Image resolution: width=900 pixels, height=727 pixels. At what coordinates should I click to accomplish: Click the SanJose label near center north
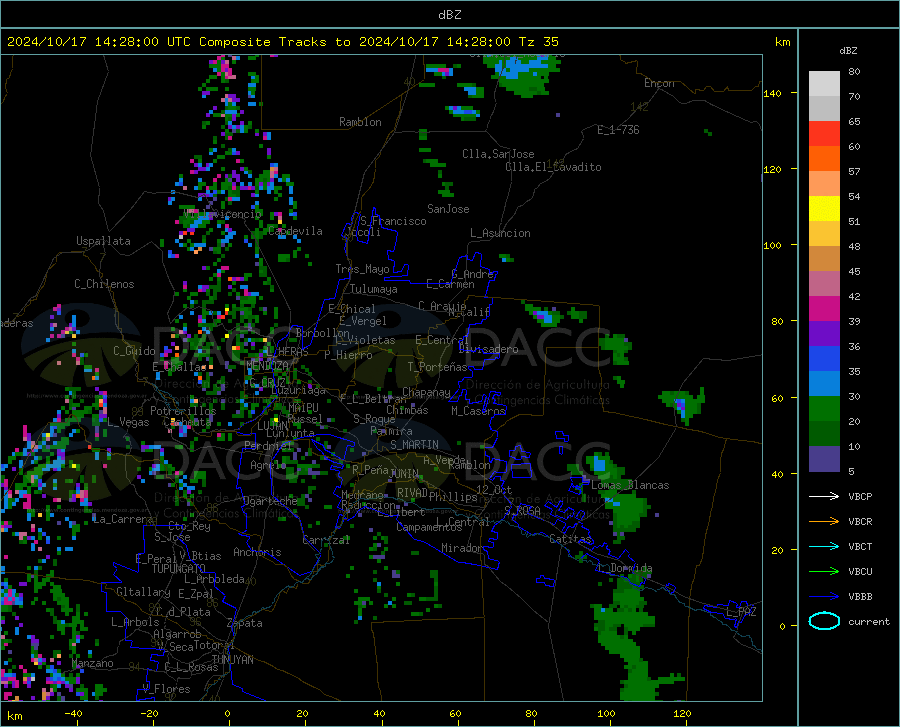[x=448, y=209]
